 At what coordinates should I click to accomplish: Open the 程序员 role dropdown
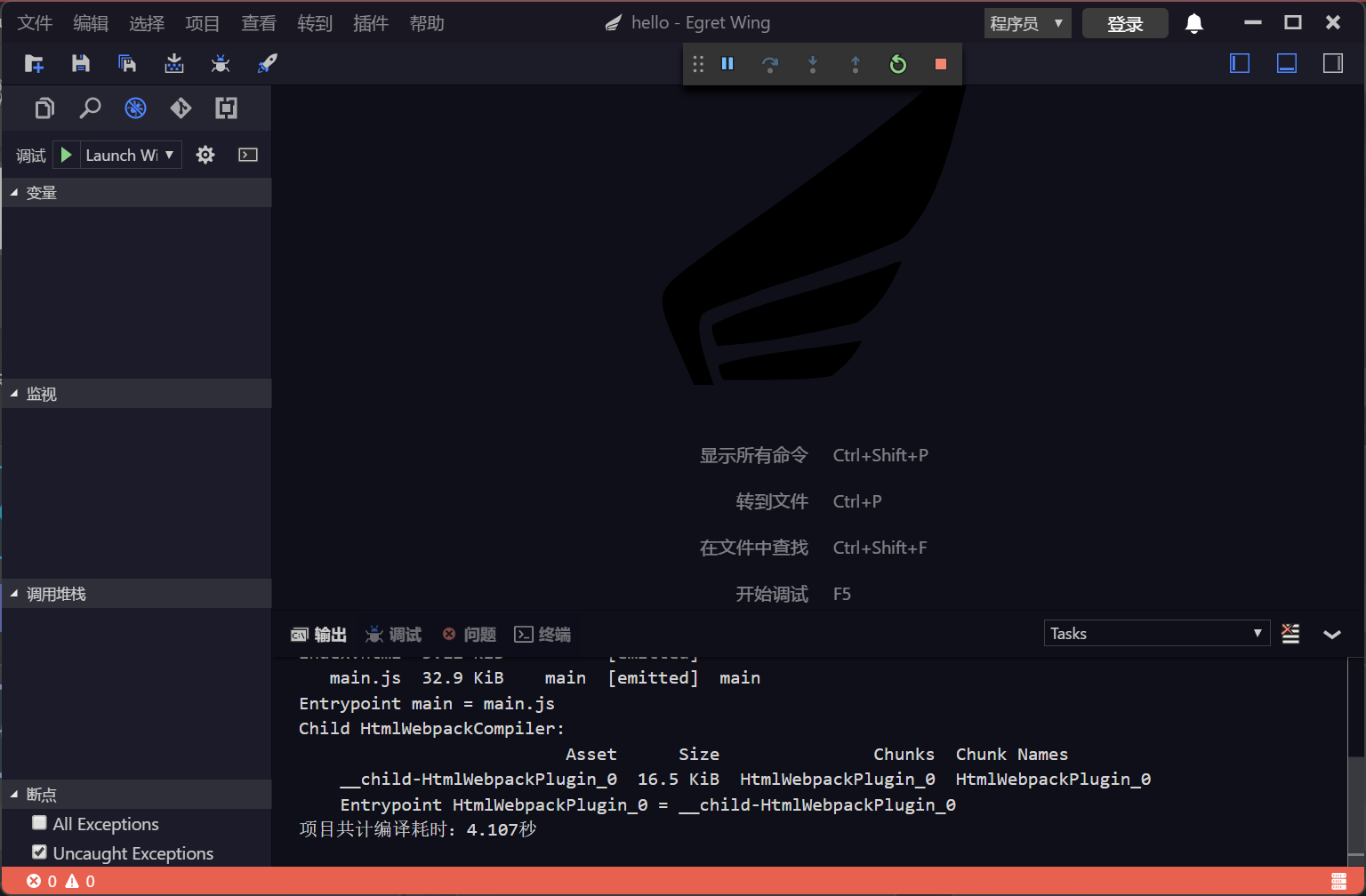[1028, 23]
